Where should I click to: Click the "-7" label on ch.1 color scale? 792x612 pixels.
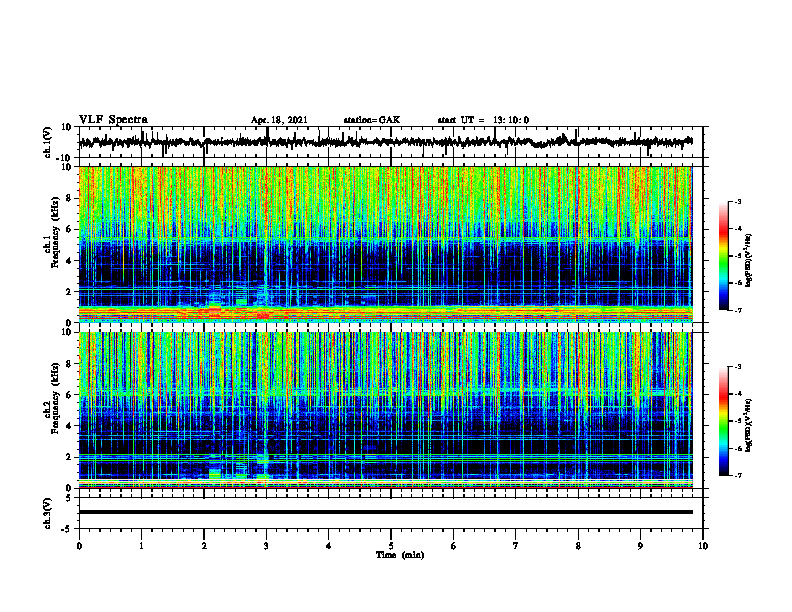click(x=738, y=310)
